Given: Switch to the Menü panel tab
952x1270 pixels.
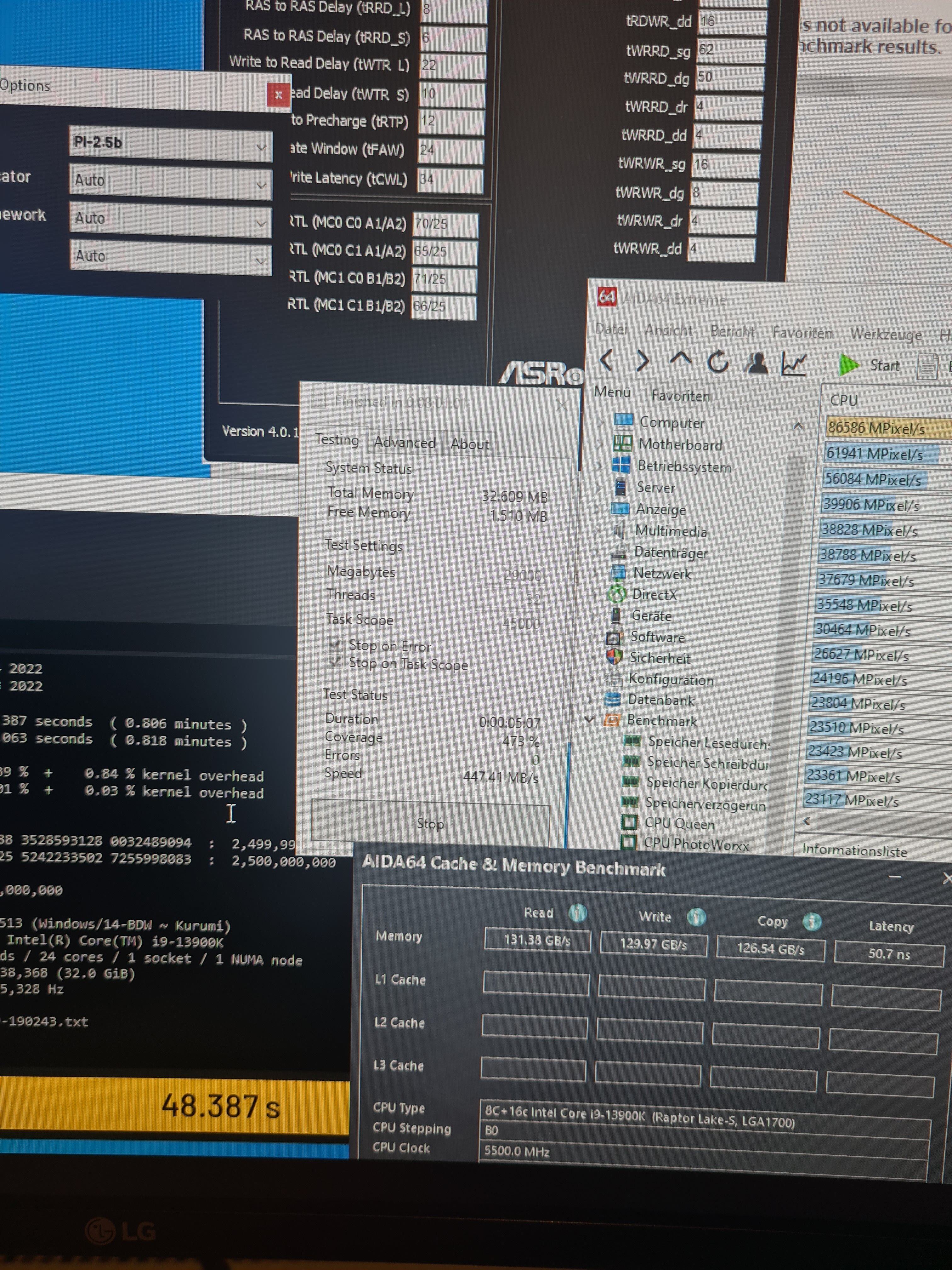Looking at the screenshot, I should pyautogui.click(x=612, y=392).
